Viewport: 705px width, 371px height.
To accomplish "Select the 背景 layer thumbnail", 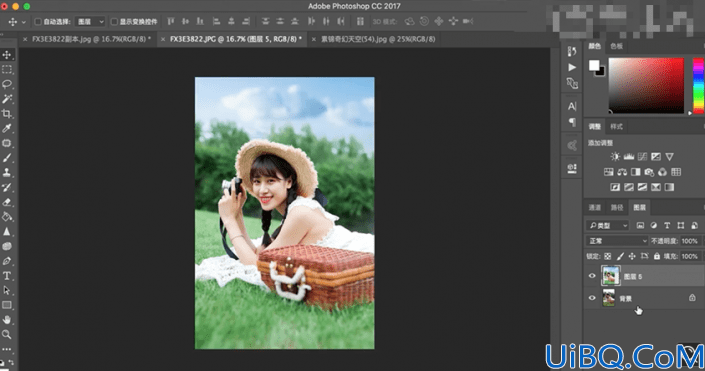I will [609, 298].
